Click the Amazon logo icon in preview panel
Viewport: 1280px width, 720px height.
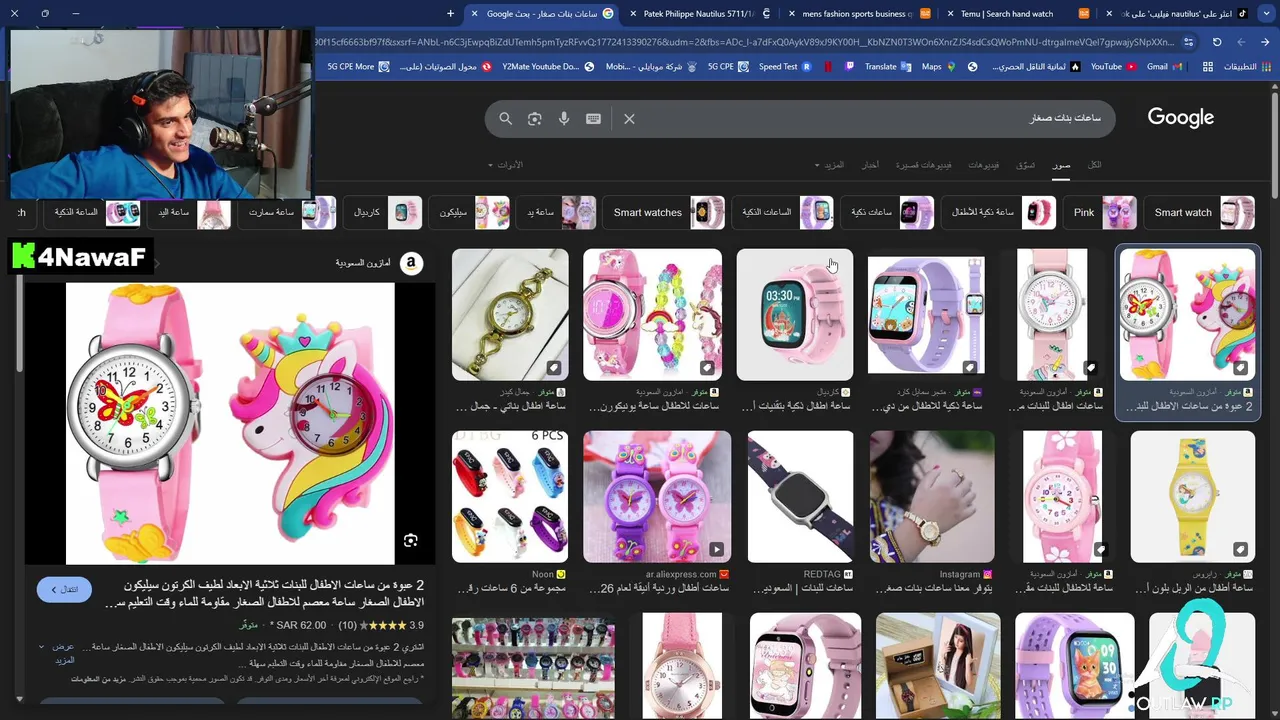411,263
